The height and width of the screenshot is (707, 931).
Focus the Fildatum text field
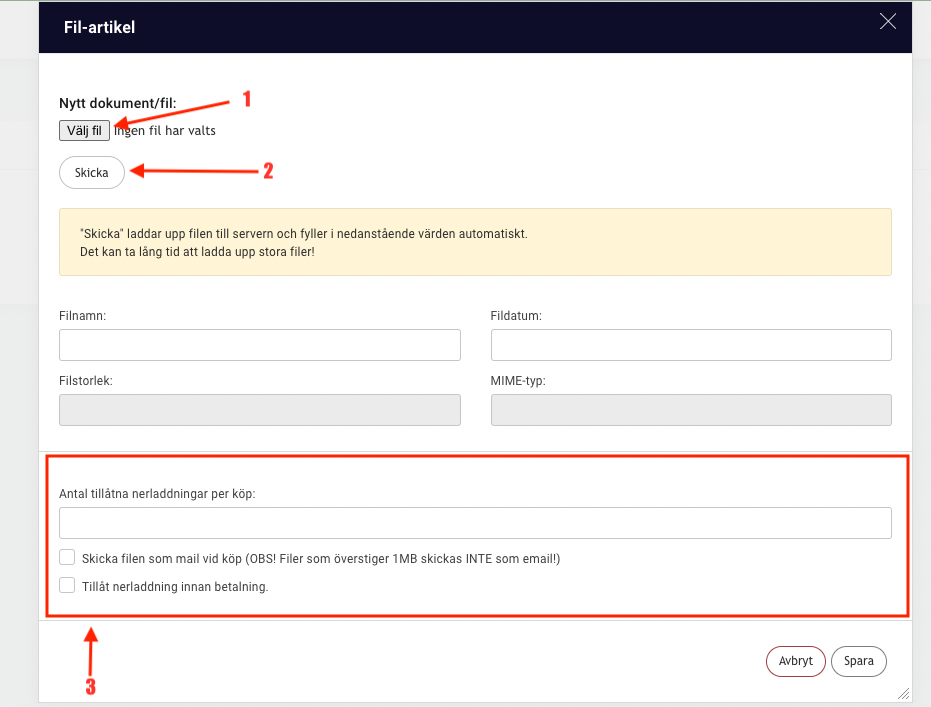691,345
